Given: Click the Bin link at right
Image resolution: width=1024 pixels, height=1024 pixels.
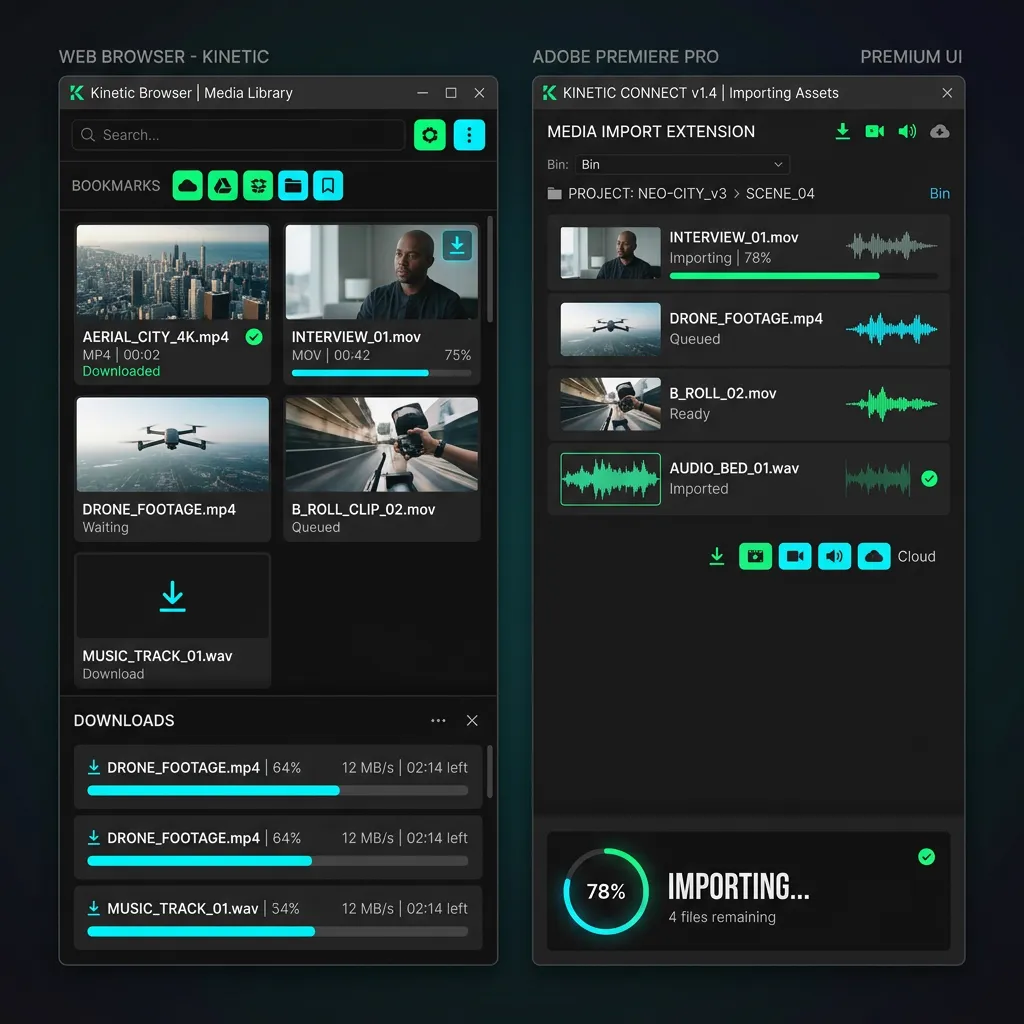Looking at the screenshot, I should click(x=939, y=193).
